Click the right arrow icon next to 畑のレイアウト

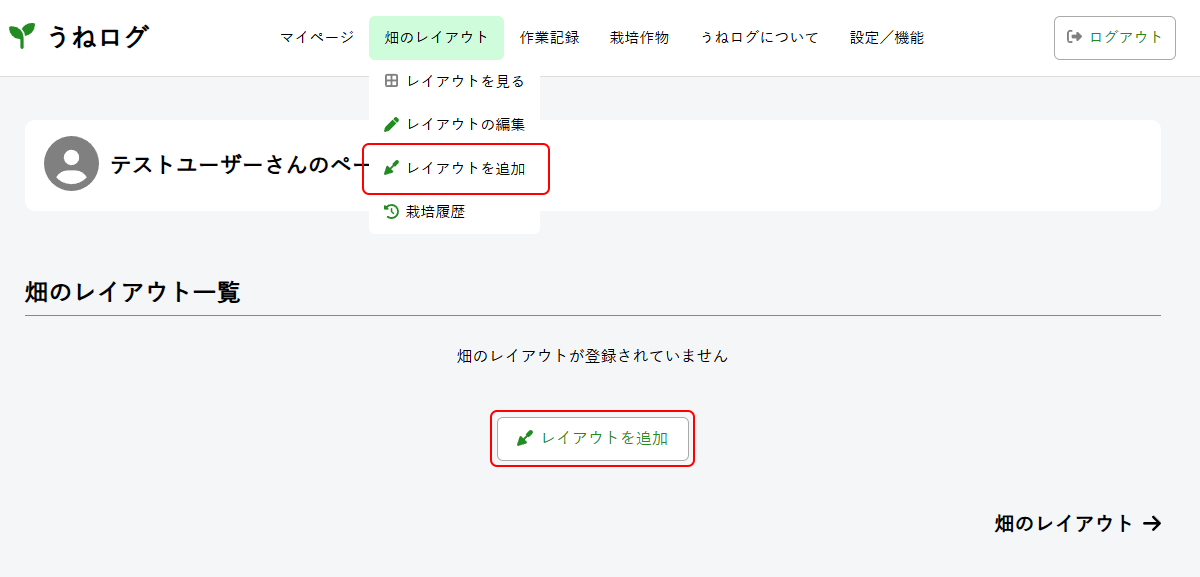coord(1152,523)
